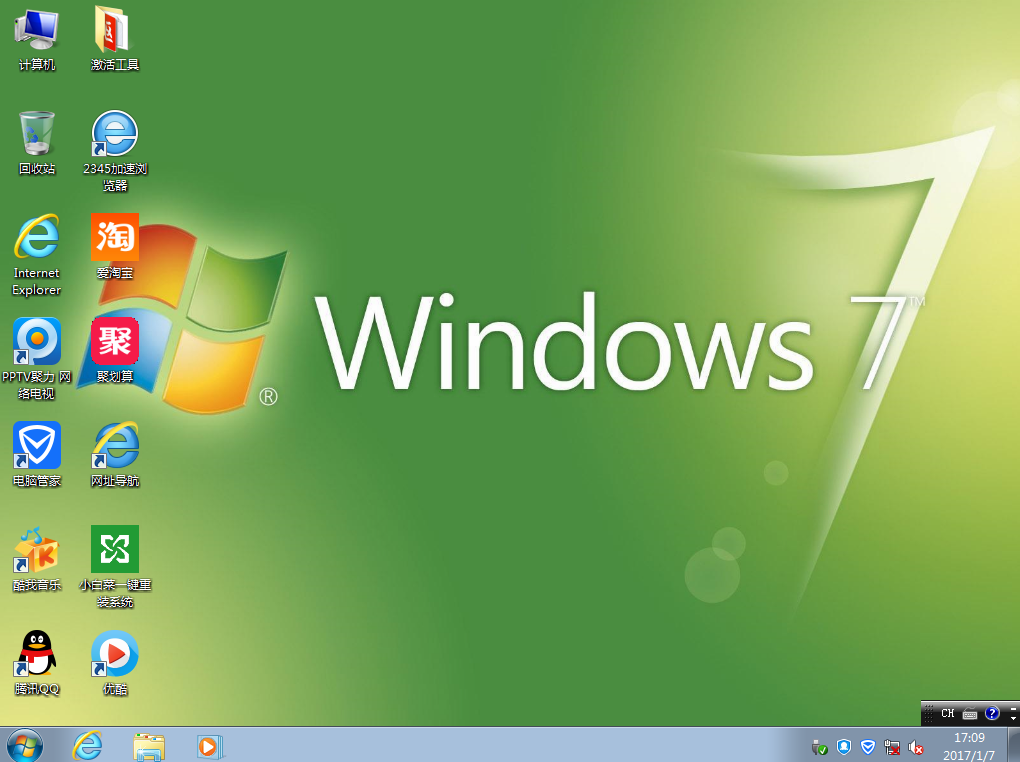This screenshot has width=1020, height=762.
Task: Select the 小白菜一键重装系统 icon
Action: pyautogui.click(x=115, y=567)
